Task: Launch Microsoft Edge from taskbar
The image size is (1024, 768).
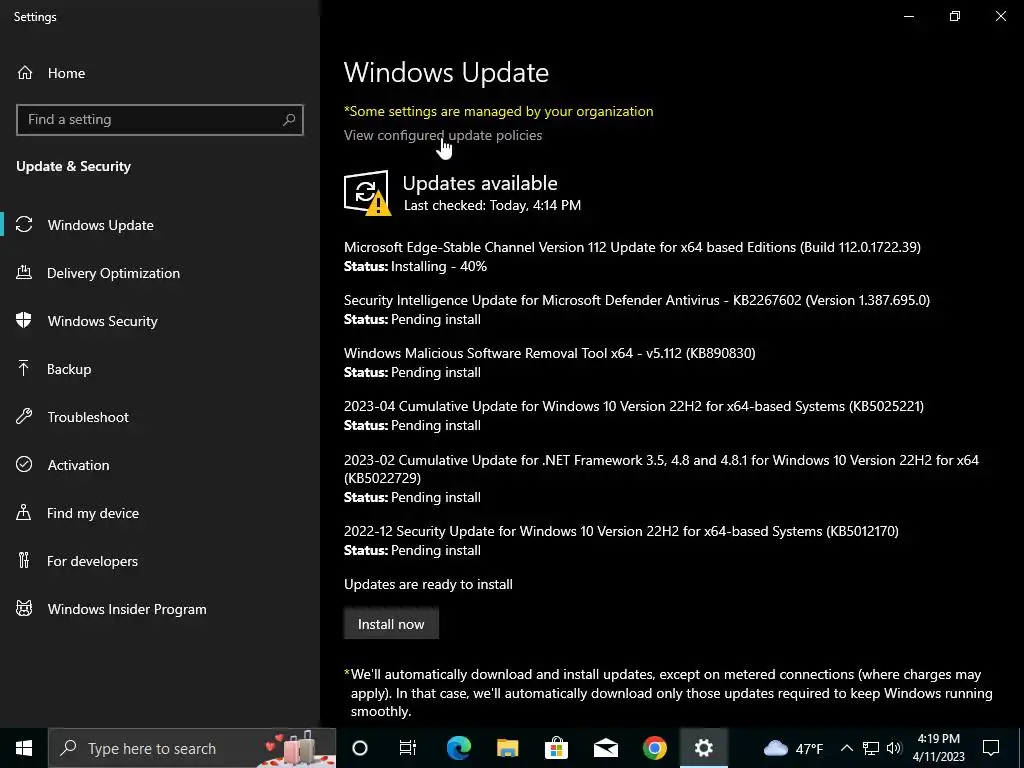Action: (459, 748)
